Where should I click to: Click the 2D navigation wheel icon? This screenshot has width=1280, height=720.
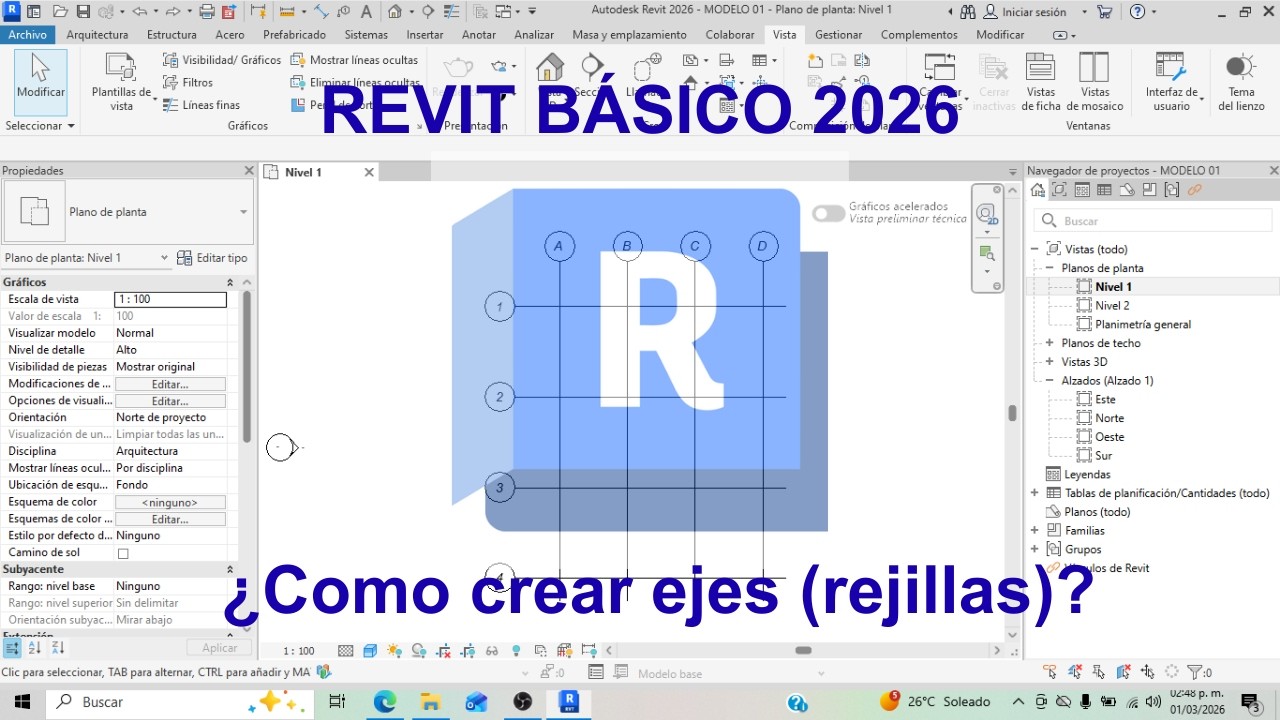[x=986, y=214]
